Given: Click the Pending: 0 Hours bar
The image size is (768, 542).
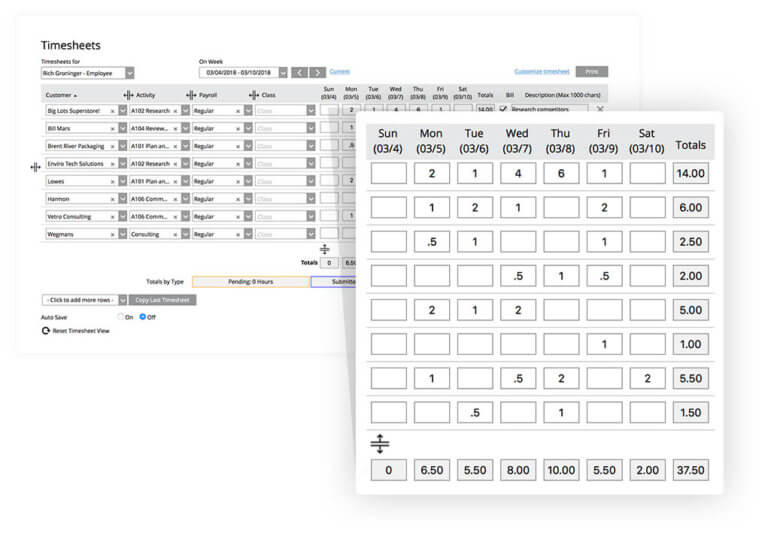Looking at the screenshot, I should coord(251,282).
